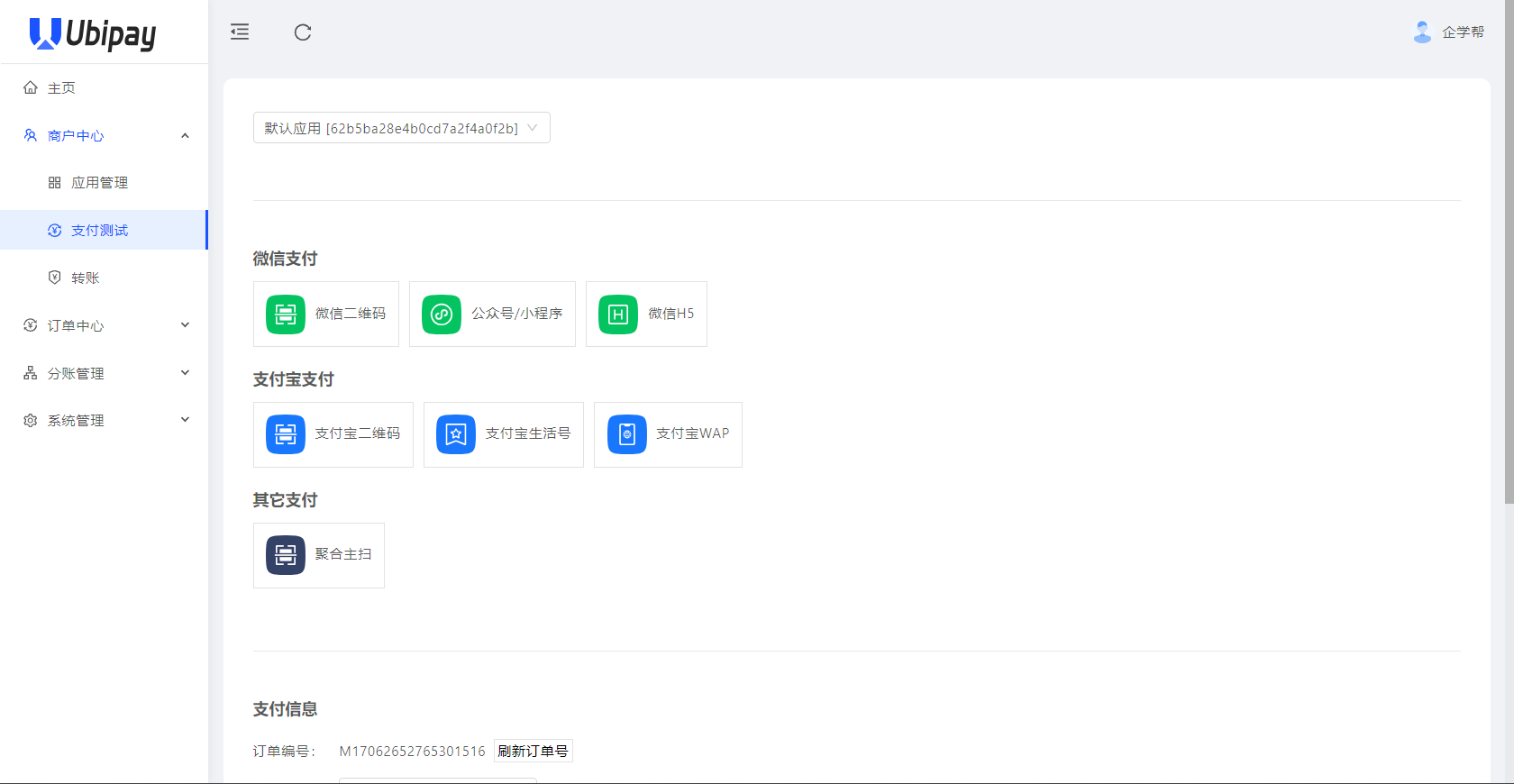Image resolution: width=1514 pixels, height=784 pixels.
Task: Click the order icon beside 订单中心
Action: click(x=31, y=325)
